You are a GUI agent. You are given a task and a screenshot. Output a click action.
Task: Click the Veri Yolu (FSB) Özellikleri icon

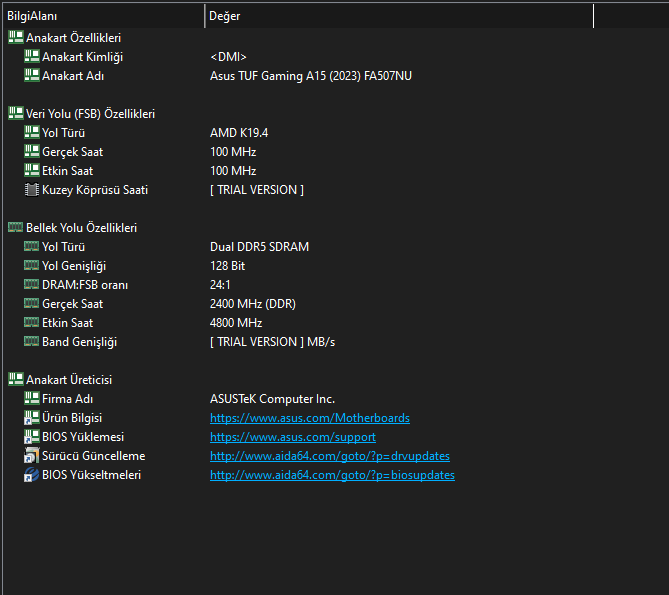point(15,114)
